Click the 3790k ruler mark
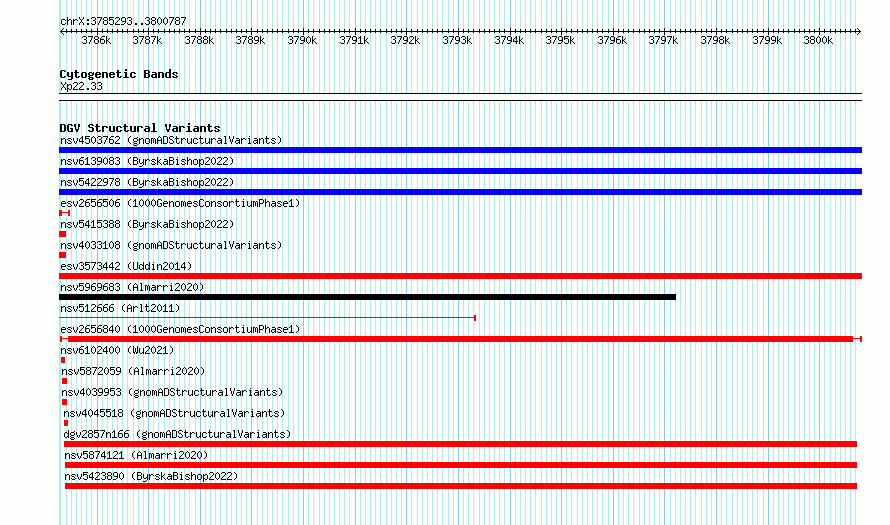 pos(302,40)
